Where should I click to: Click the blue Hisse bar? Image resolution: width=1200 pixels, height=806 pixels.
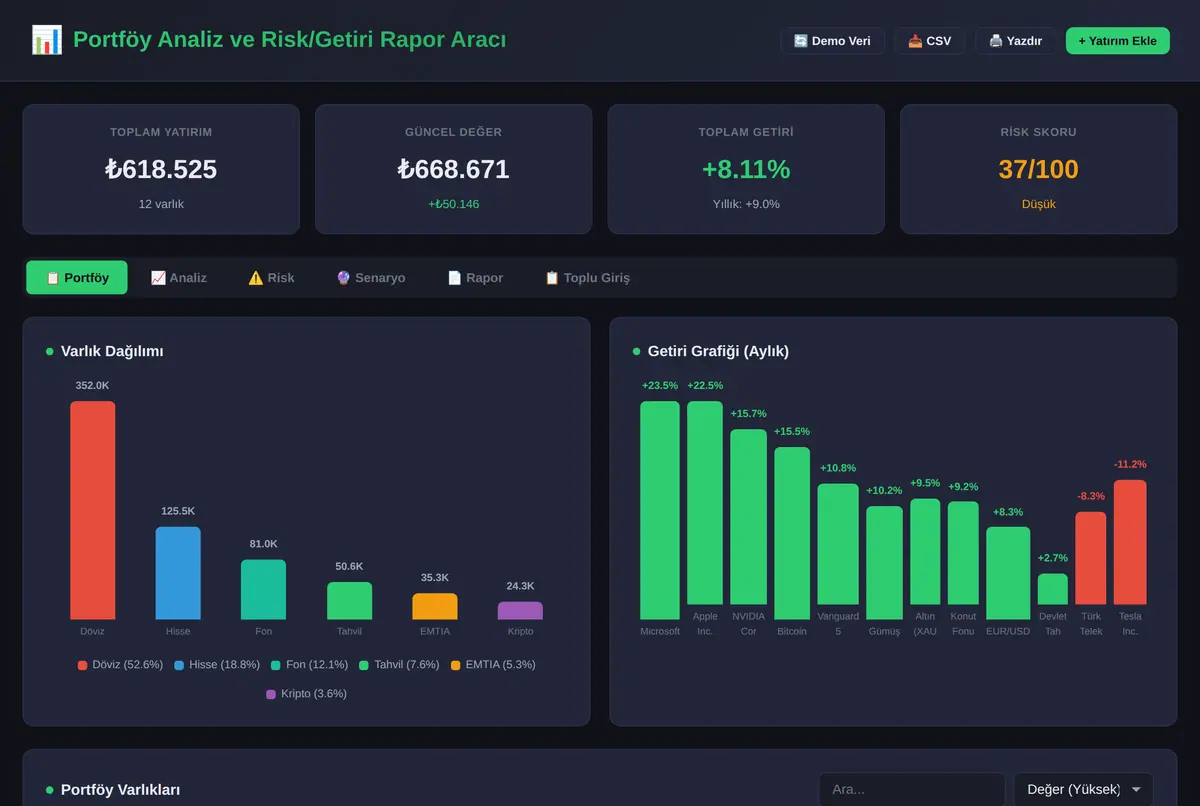coord(178,573)
